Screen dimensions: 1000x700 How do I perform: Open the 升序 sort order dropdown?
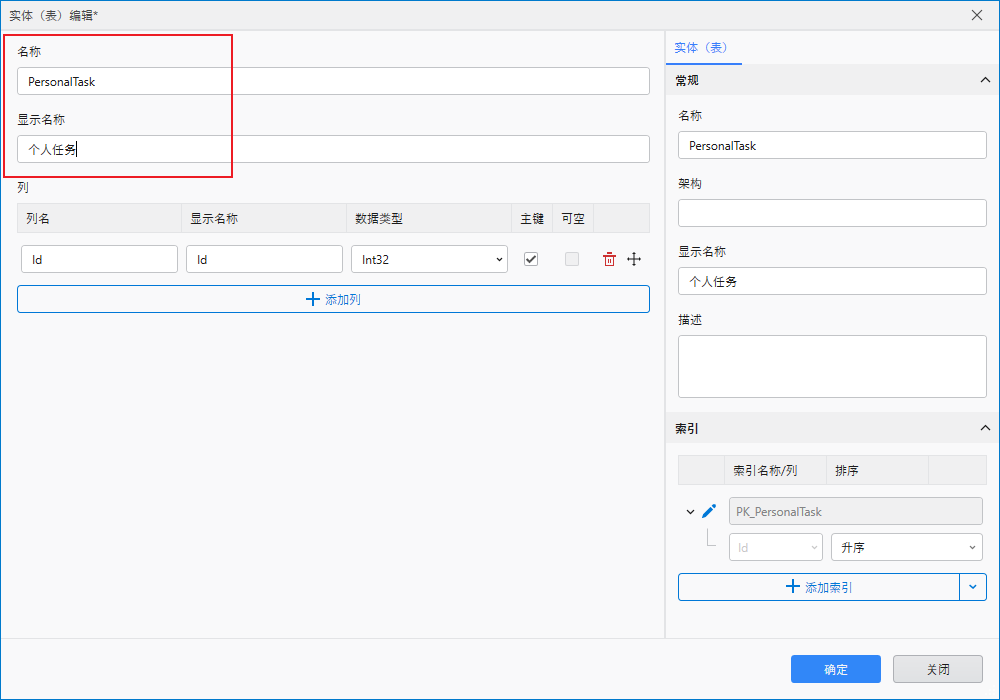click(906, 546)
